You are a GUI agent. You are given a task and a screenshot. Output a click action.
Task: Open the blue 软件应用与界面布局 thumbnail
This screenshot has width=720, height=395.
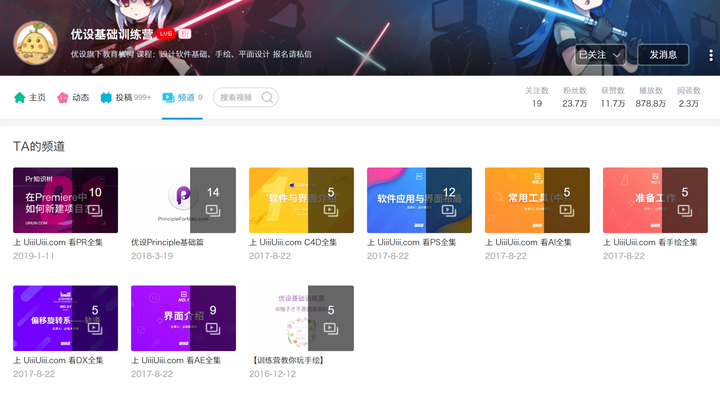tap(420, 200)
